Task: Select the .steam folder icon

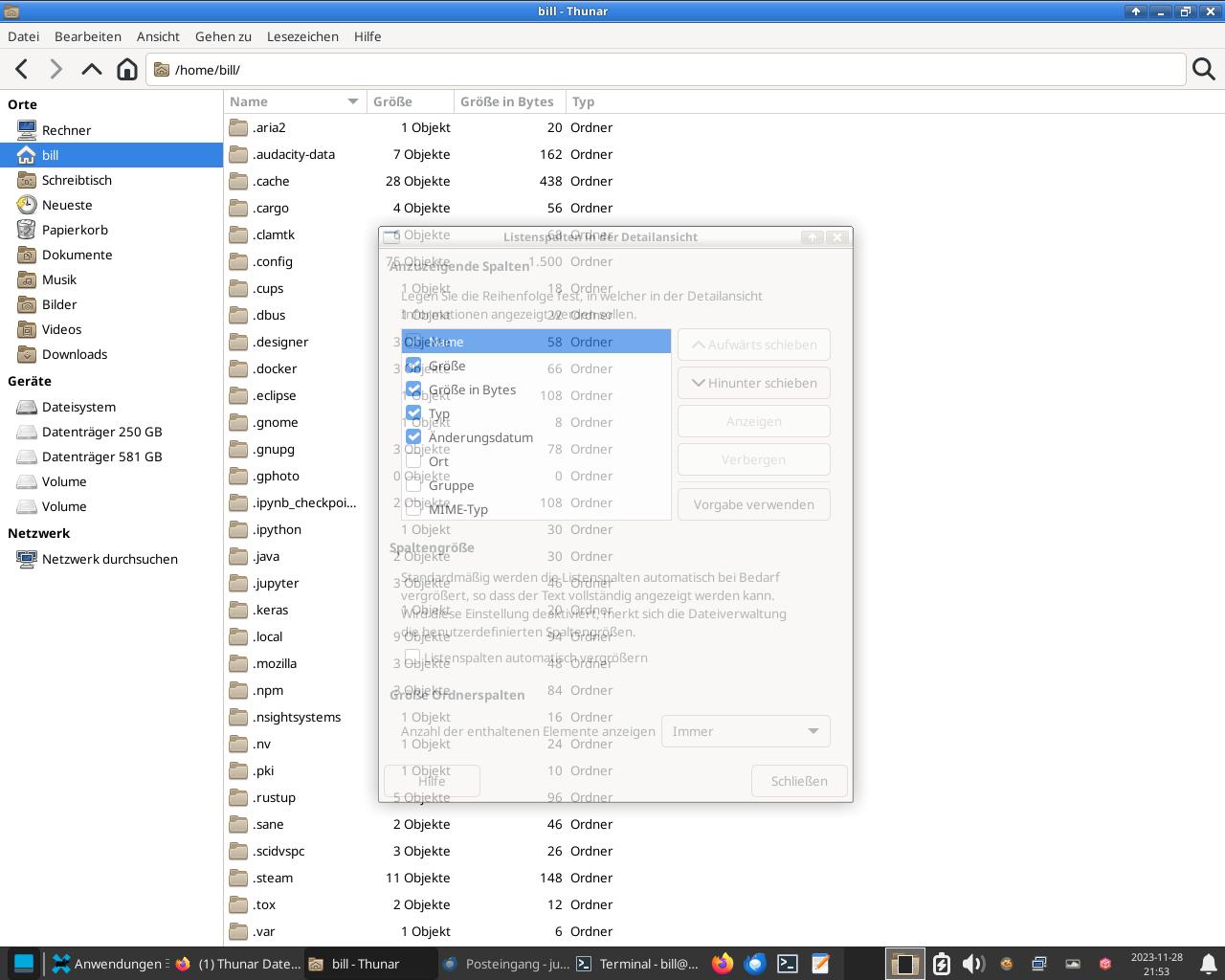Action: [x=238, y=878]
